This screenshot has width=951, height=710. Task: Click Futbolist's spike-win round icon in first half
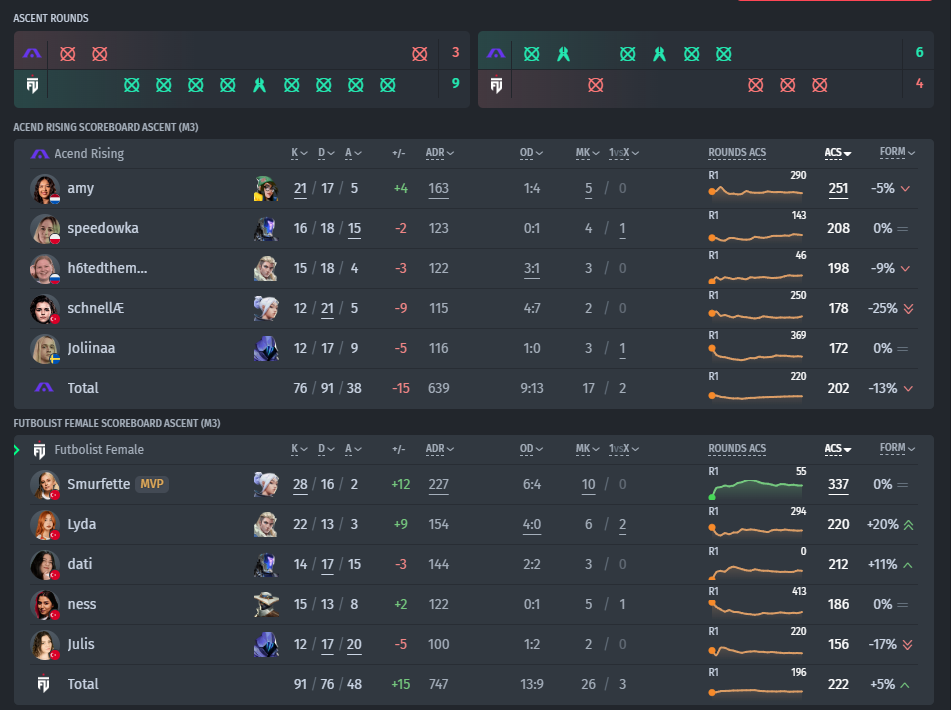260,85
